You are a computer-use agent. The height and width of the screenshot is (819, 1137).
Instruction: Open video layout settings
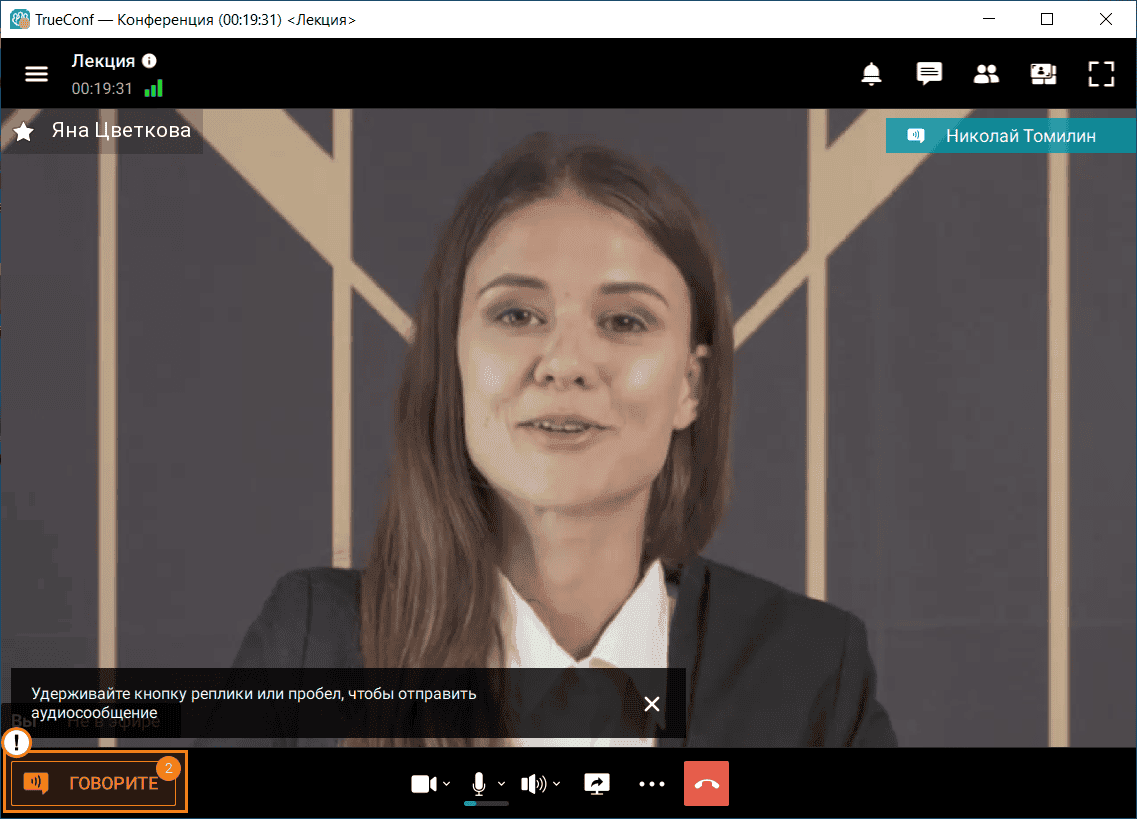pos(1043,74)
